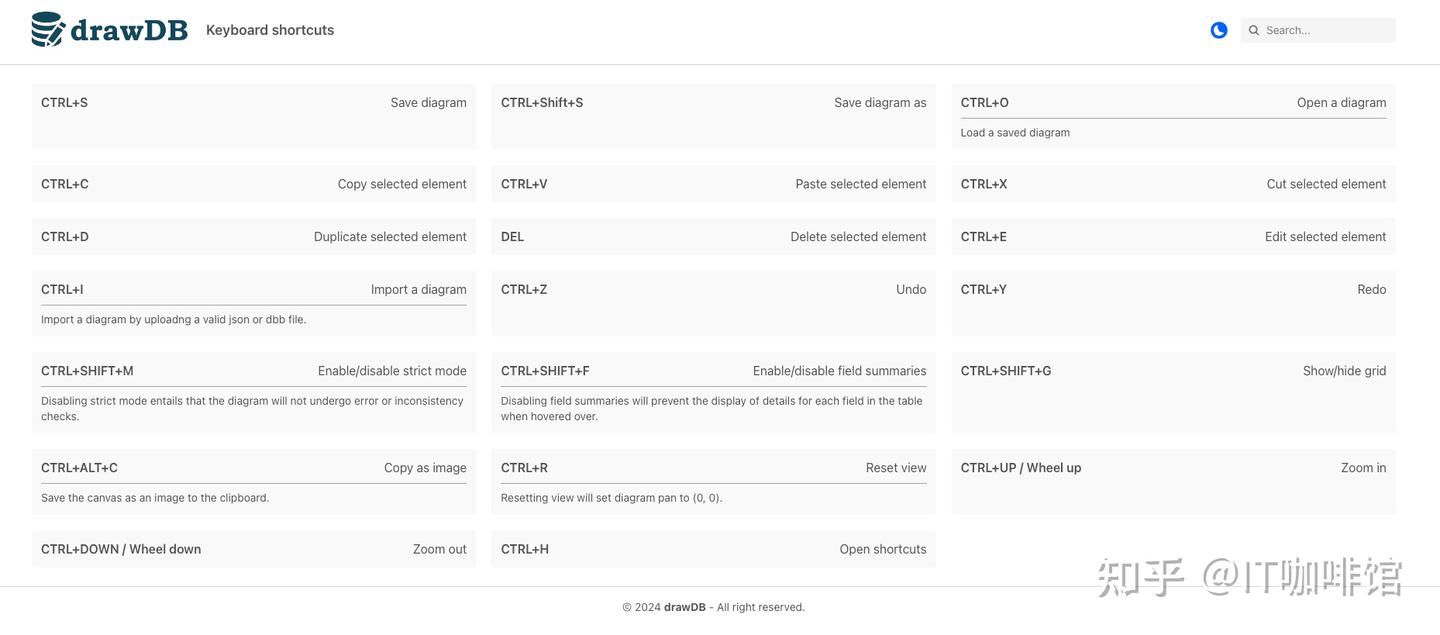This screenshot has width=1440, height=635.
Task: Select the CTRL+R Reset view card
Action: [x=714, y=481]
